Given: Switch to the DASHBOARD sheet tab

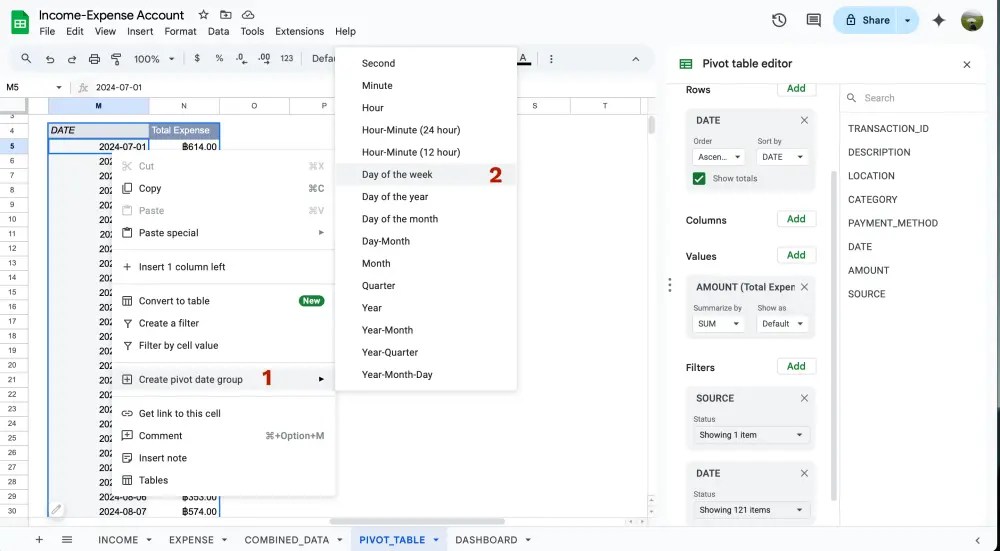Looking at the screenshot, I should 486,540.
